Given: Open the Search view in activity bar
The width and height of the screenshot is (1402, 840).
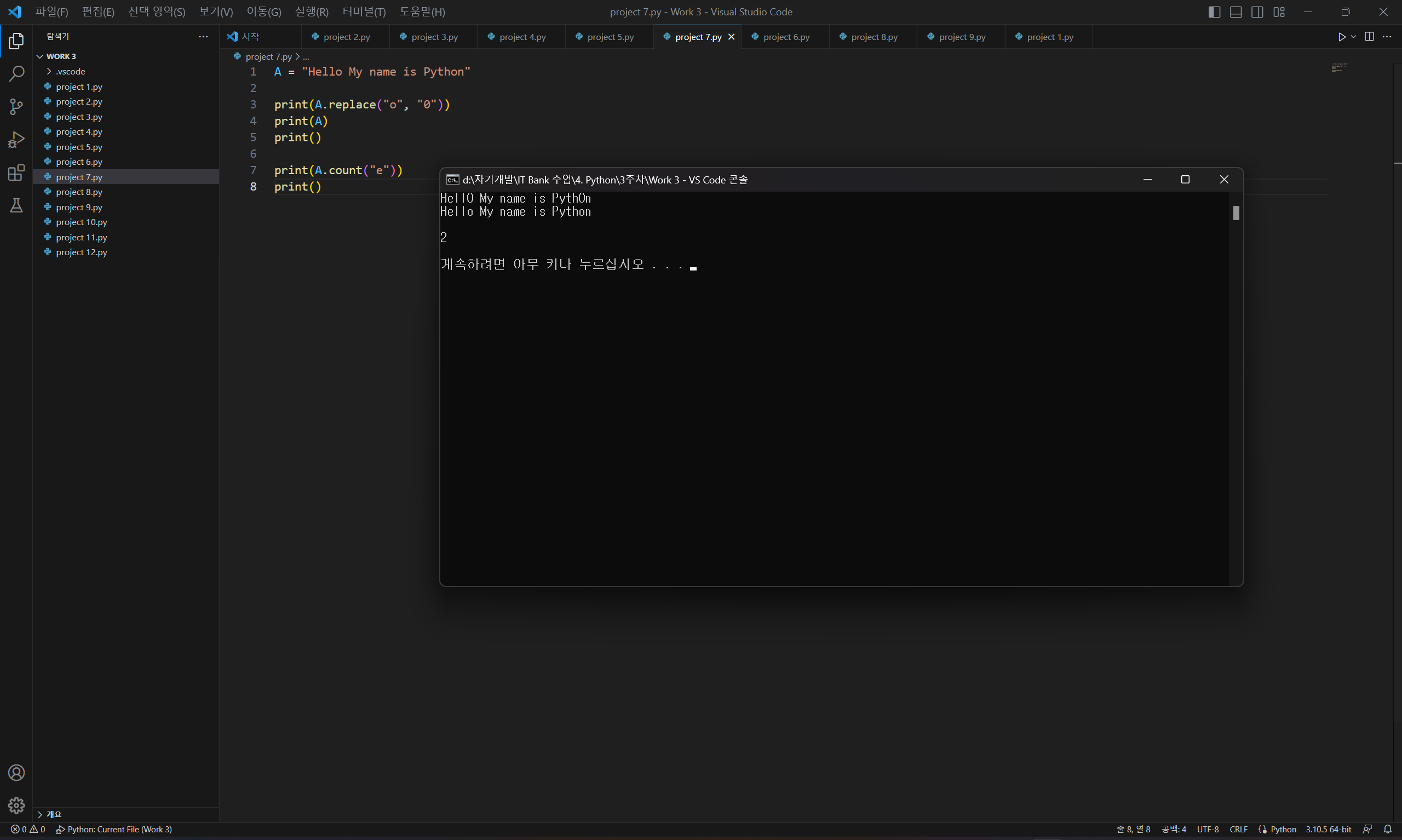Looking at the screenshot, I should point(16,73).
